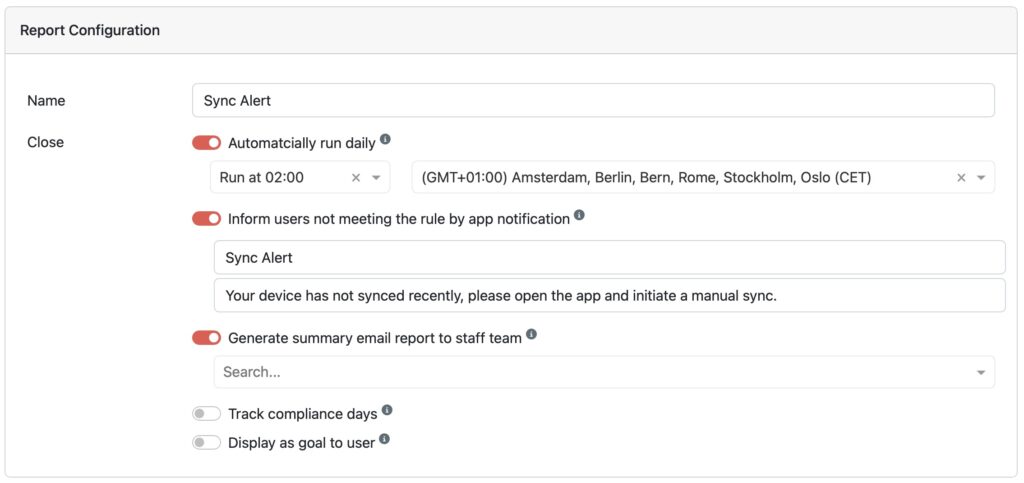The height and width of the screenshot is (483, 1024).
Task: Click info icon beside app notification option
Action: coord(580,215)
